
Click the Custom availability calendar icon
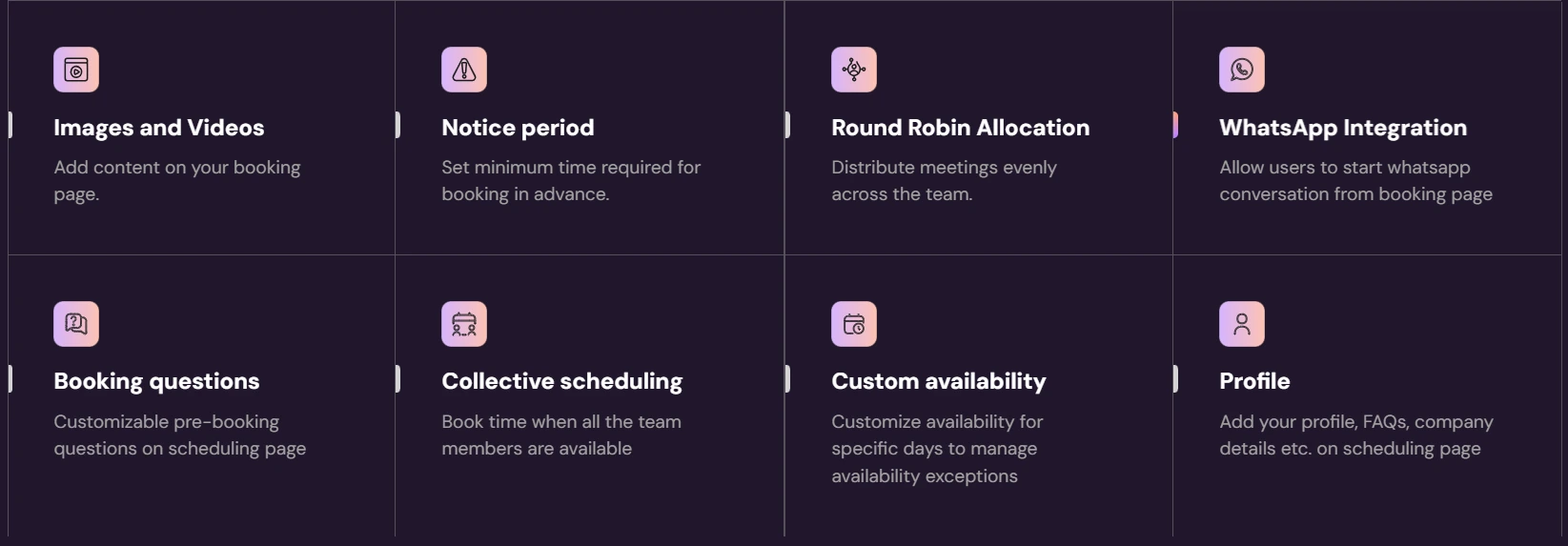tap(854, 324)
